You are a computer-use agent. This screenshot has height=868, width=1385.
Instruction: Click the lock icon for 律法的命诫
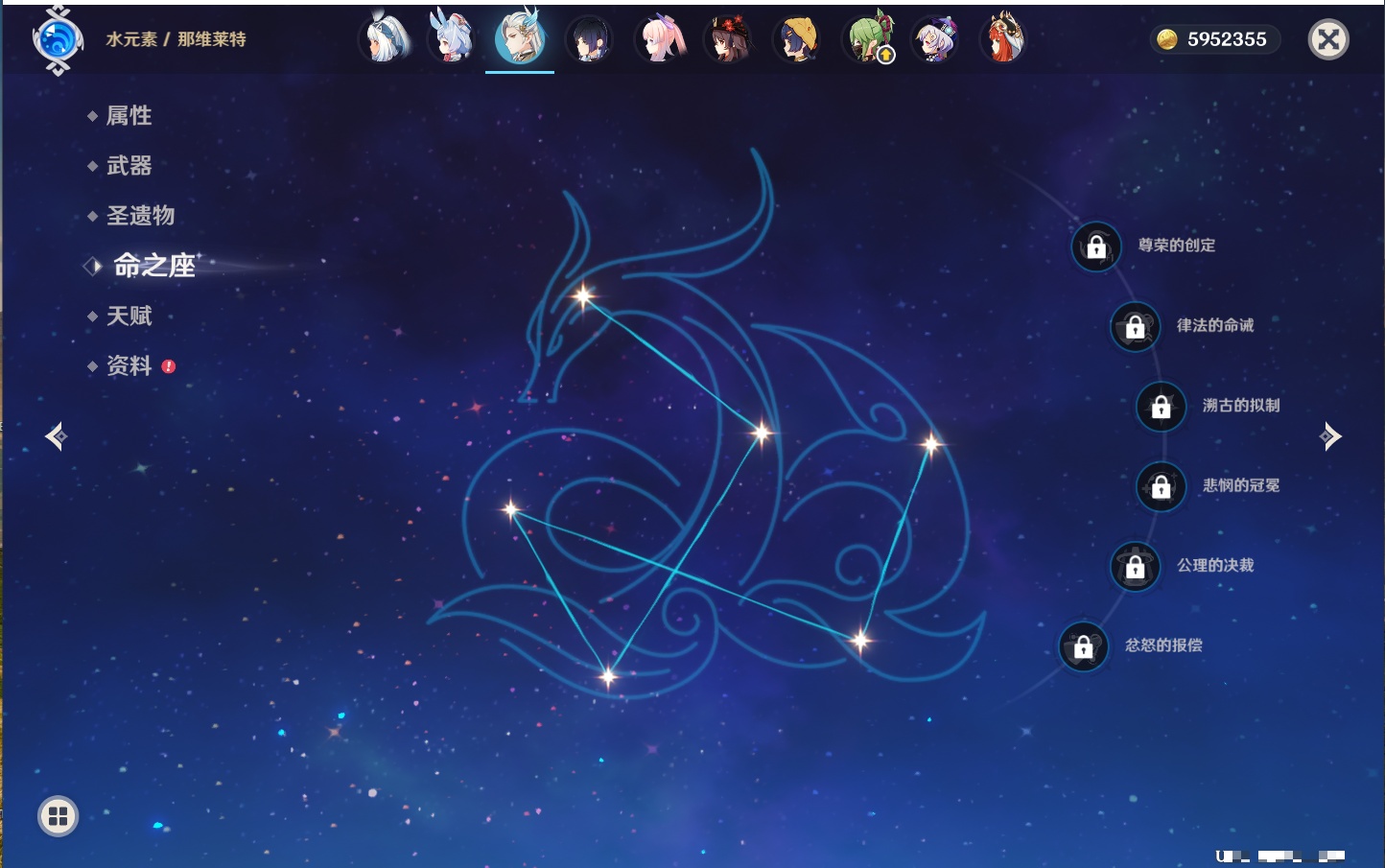(1135, 326)
